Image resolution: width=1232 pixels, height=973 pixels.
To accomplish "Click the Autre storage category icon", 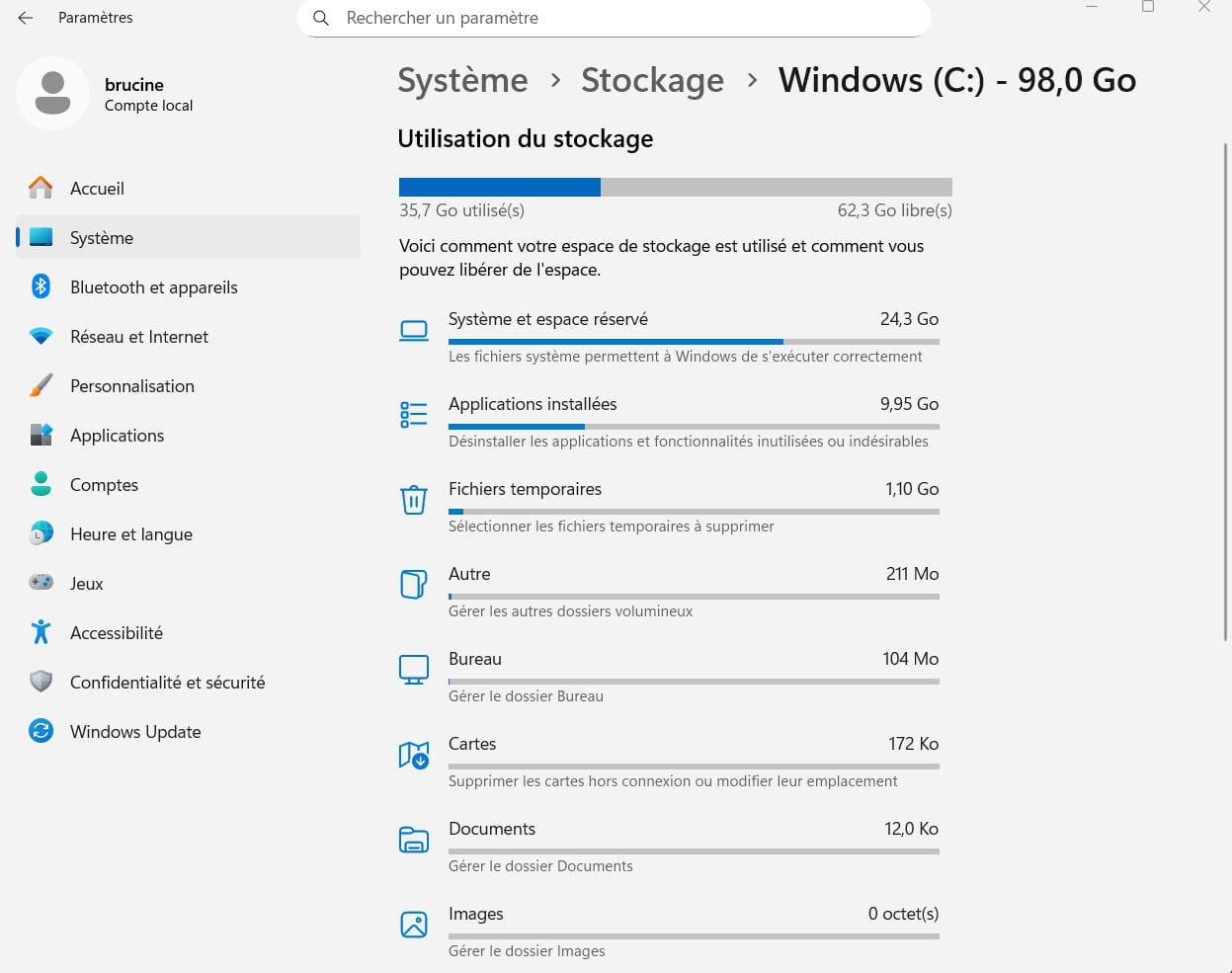I will tap(414, 585).
